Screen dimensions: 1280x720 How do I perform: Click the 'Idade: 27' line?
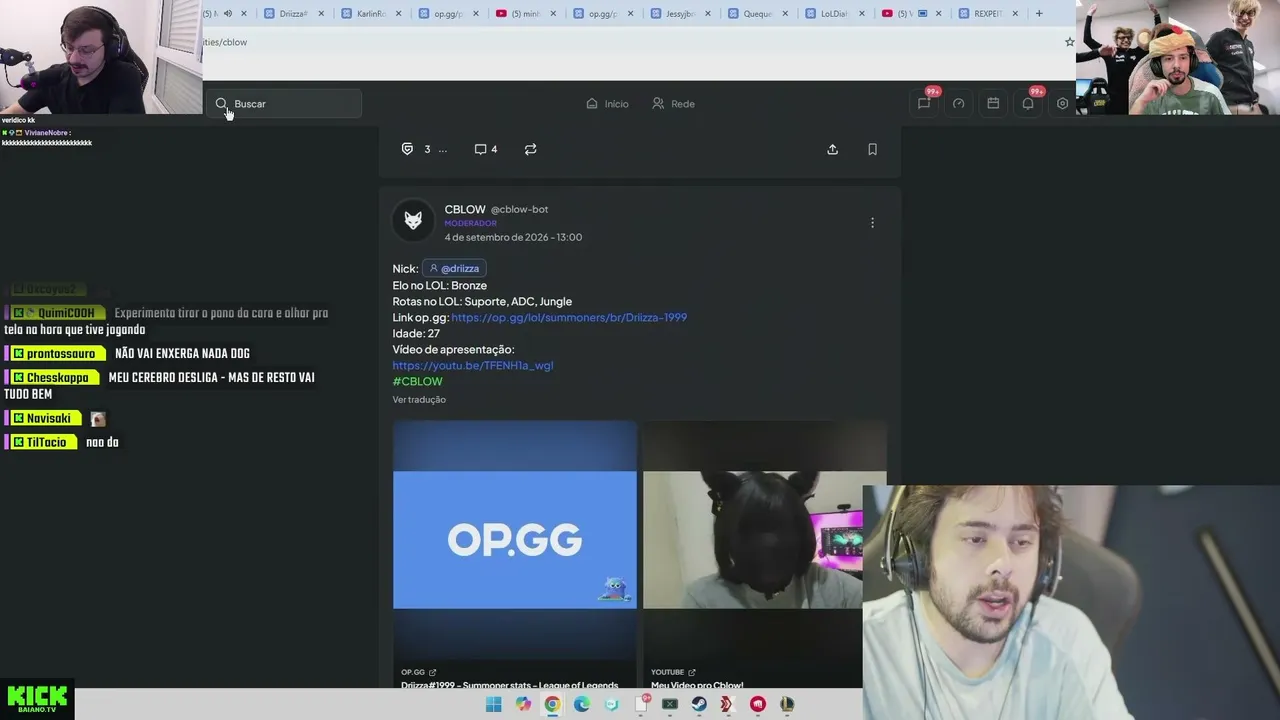coord(416,333)
